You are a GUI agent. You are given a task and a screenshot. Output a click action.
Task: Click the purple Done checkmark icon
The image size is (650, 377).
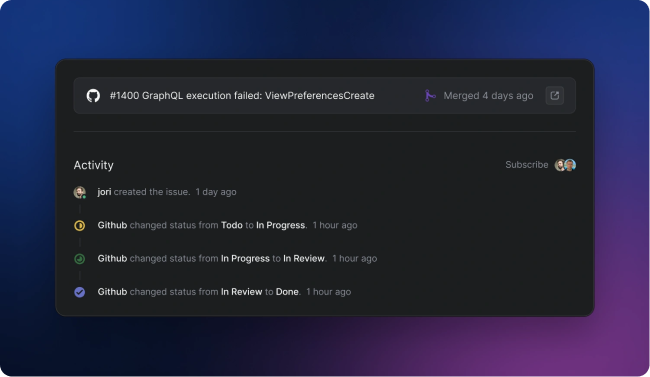(x=80, y=292)
